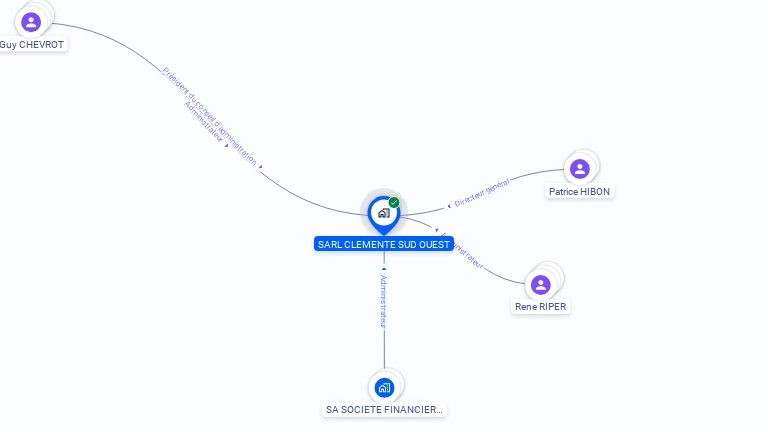Click SARL CLEMENTE SUD OUEST map pin icon

pos(384,216)
